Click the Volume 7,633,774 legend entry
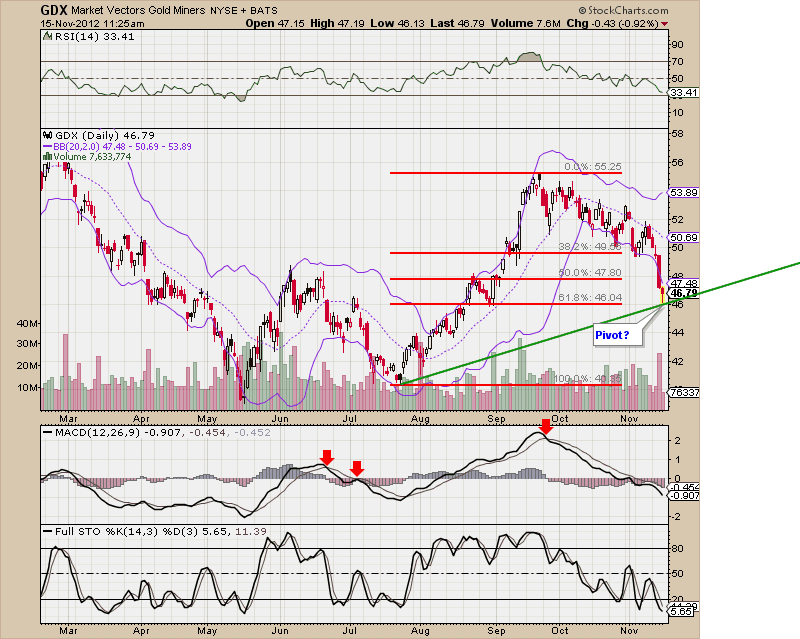 click(x=92, y=157)
